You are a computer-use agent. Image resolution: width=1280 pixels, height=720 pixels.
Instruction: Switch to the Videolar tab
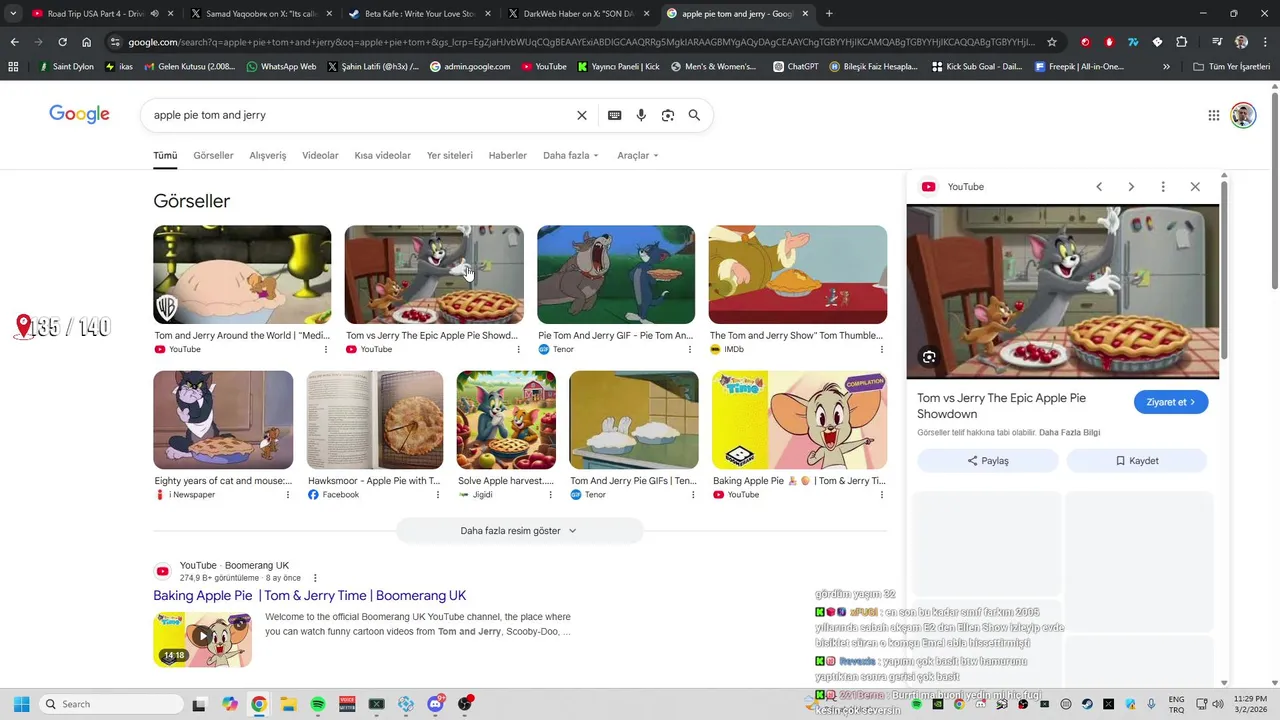coord(320,155)
